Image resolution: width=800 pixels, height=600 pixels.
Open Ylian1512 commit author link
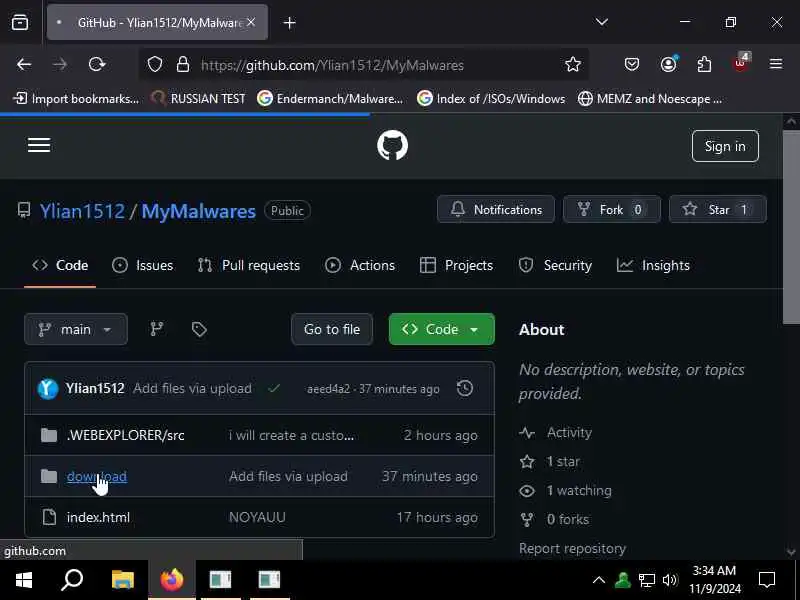coord(95,388)
